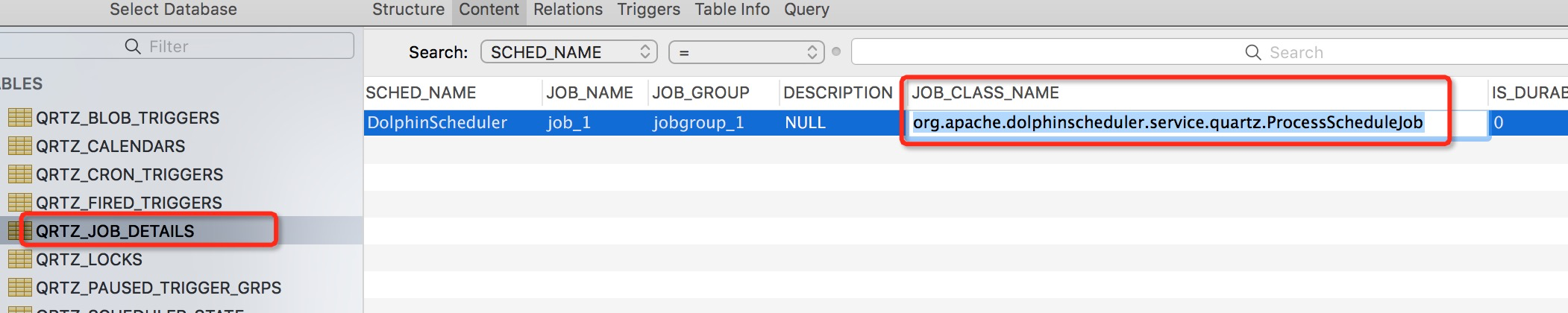Sort by JOB_GROUP column header
1568x313 pixels.
713,92
